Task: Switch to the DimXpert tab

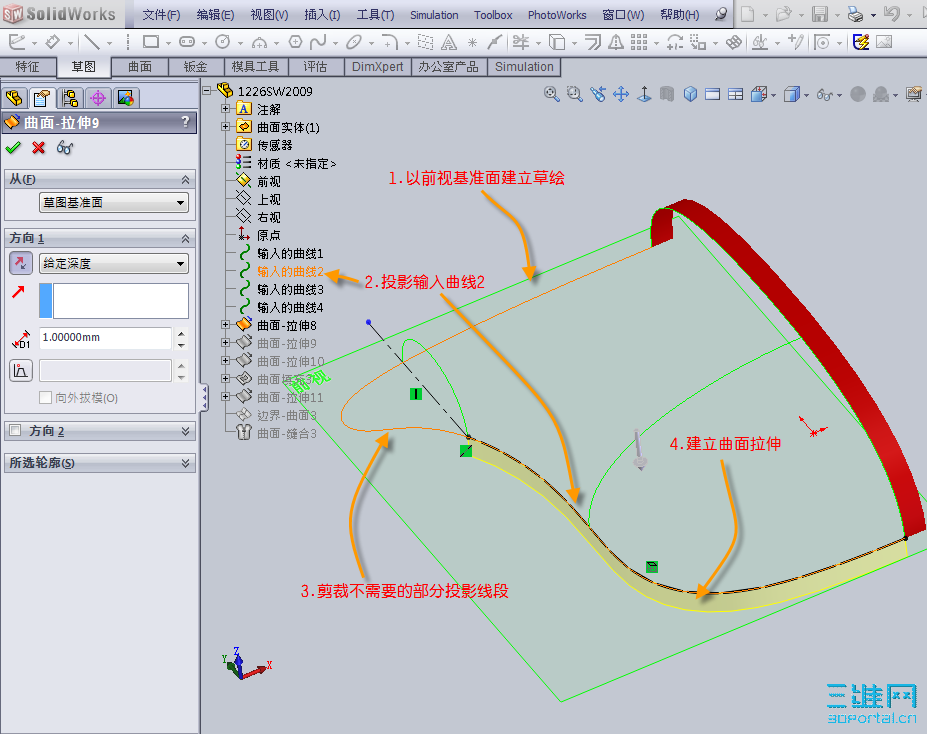Action: (377, 67)
